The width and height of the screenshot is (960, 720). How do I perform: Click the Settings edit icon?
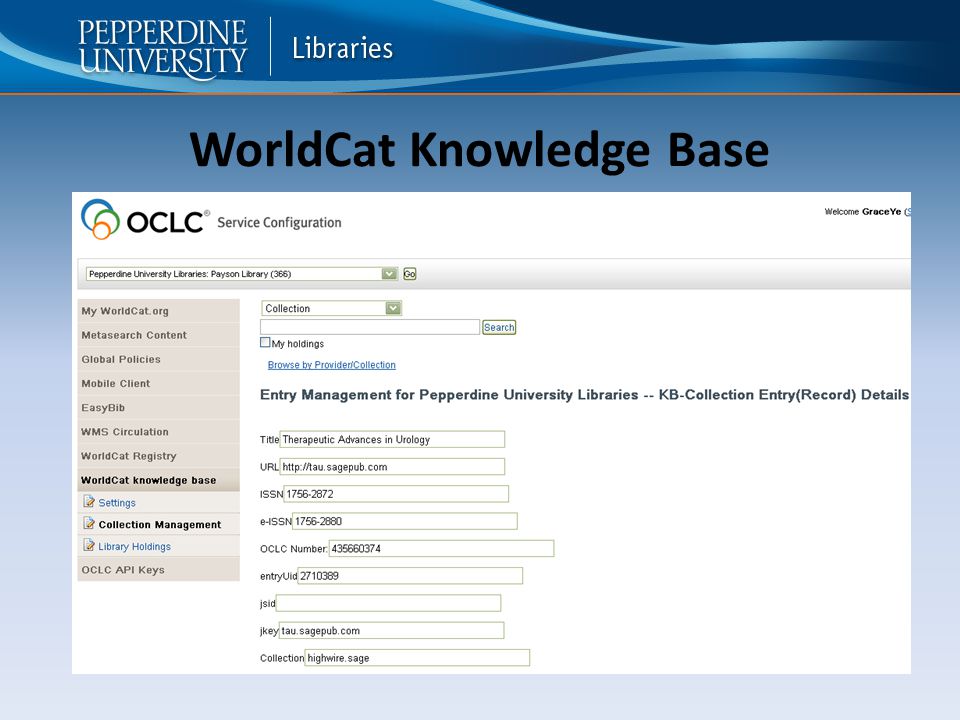tap(89, 502)
